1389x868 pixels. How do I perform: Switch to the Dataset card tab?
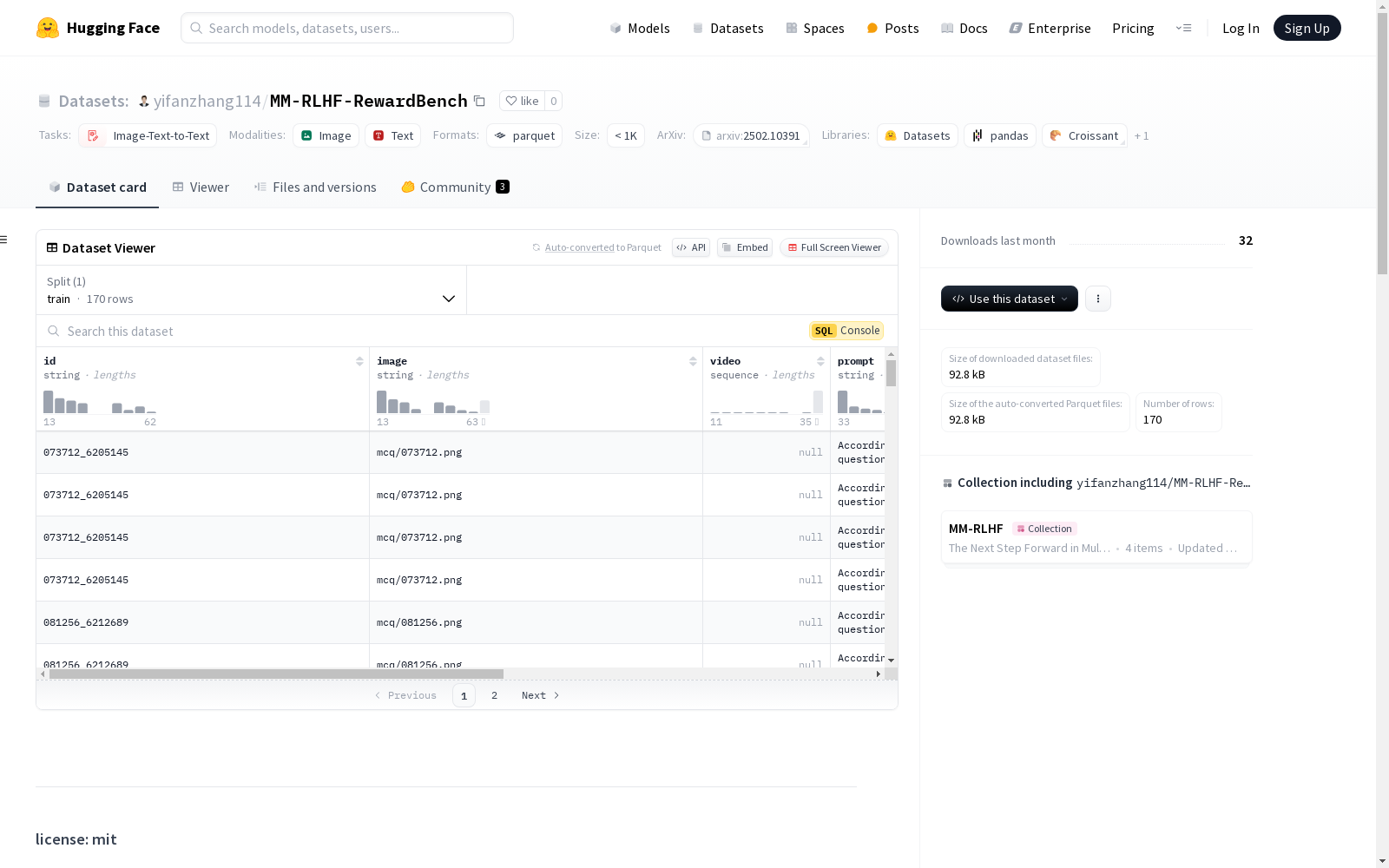97,187
